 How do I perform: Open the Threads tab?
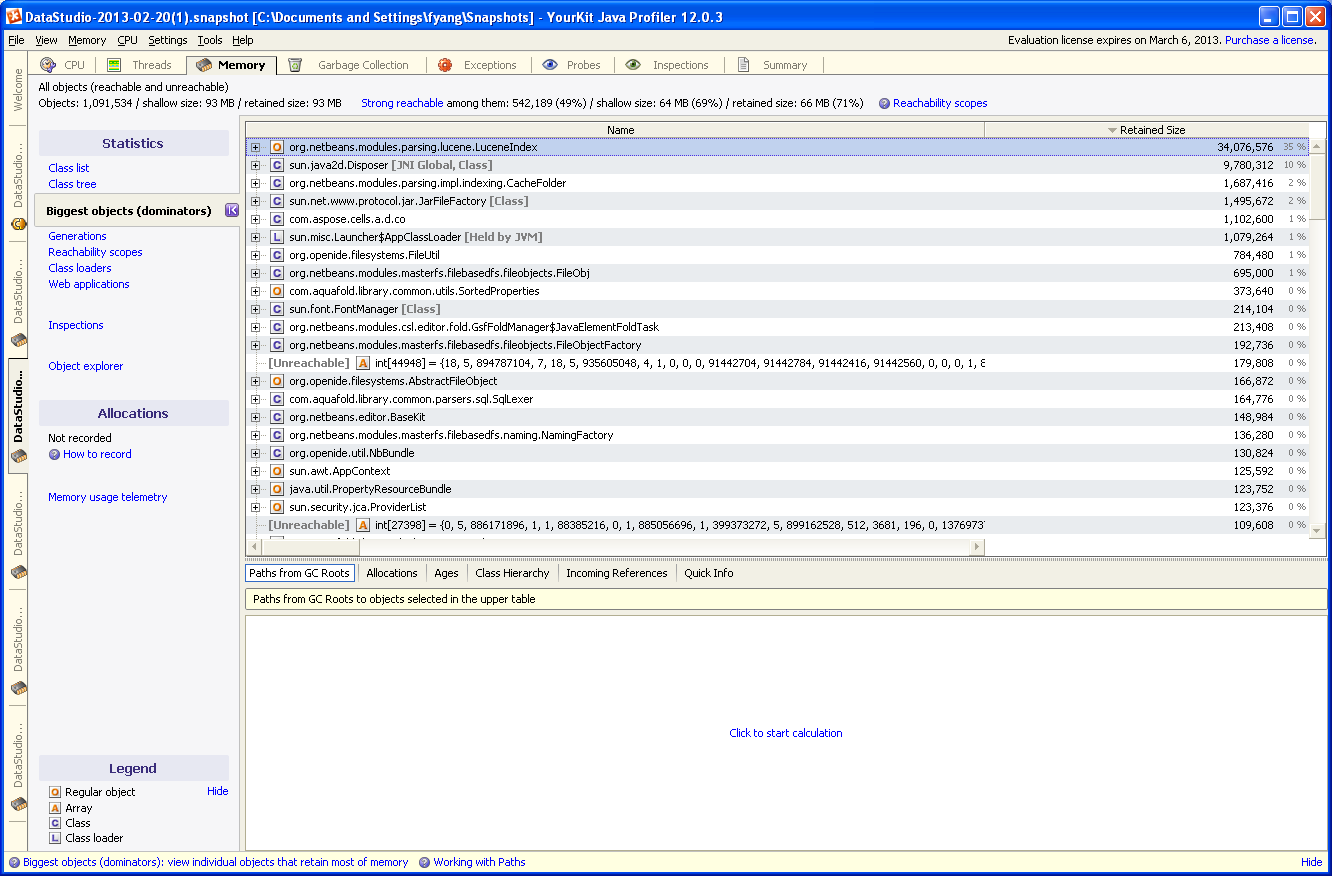(x=140, y=65)
